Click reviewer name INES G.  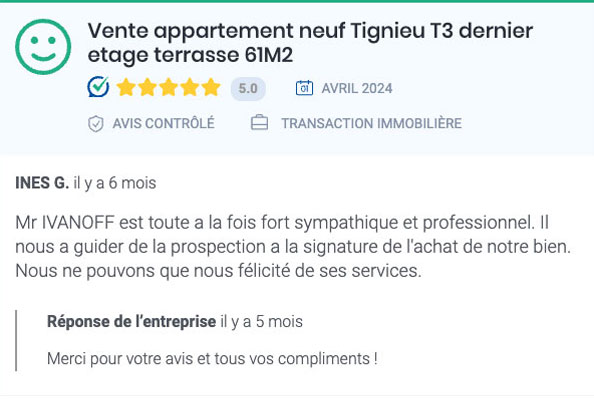42,183
